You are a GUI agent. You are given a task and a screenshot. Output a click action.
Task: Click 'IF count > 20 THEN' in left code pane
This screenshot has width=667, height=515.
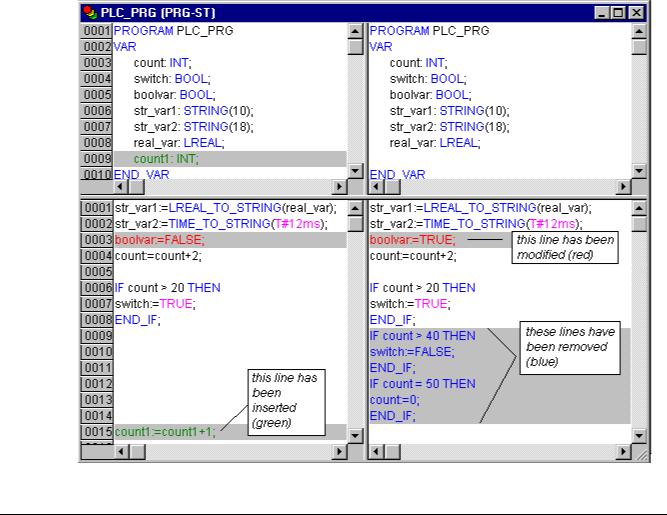(x=167, y=288)
